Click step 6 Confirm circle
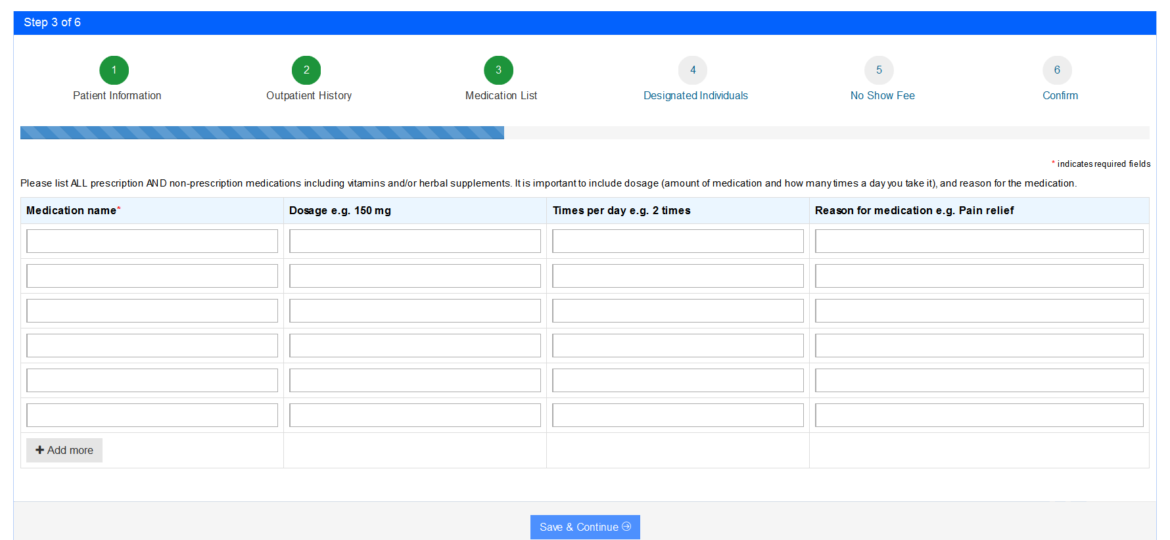 pyautogui.click(x=1057, y=70)
